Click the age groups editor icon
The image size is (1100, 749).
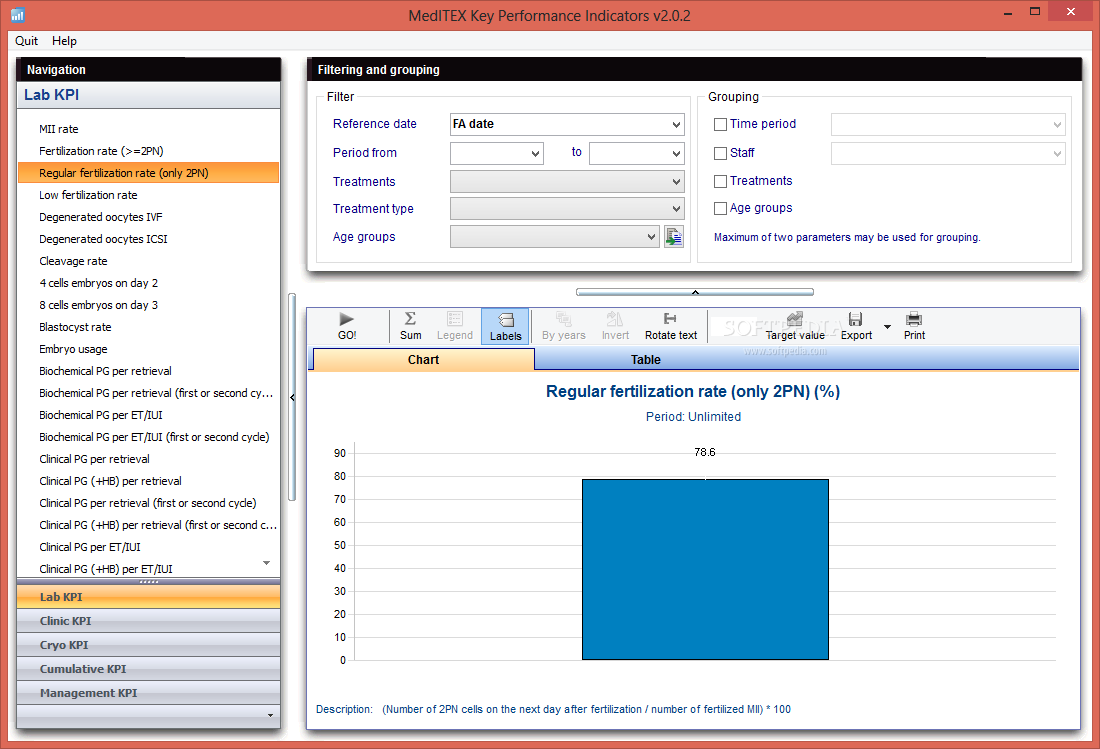[673, 237]
